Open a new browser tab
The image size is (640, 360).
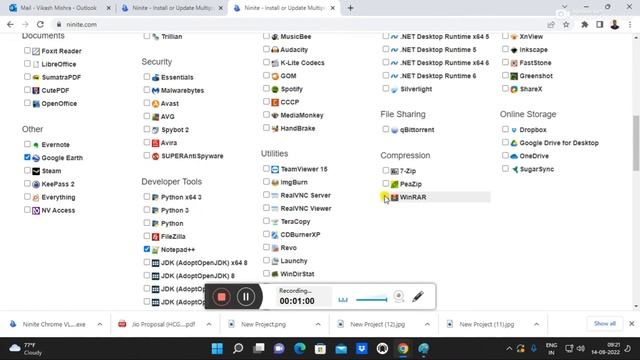click(x=350, y=8)
